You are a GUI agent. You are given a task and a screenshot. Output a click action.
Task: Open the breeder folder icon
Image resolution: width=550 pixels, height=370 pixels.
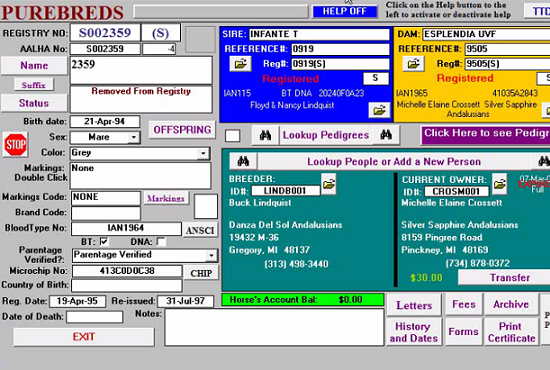[x=329, y=183]
